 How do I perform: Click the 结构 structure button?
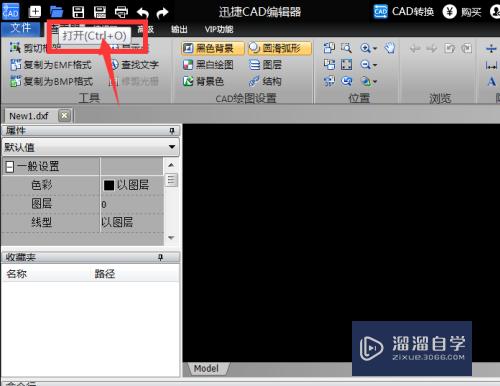point(265,81)
